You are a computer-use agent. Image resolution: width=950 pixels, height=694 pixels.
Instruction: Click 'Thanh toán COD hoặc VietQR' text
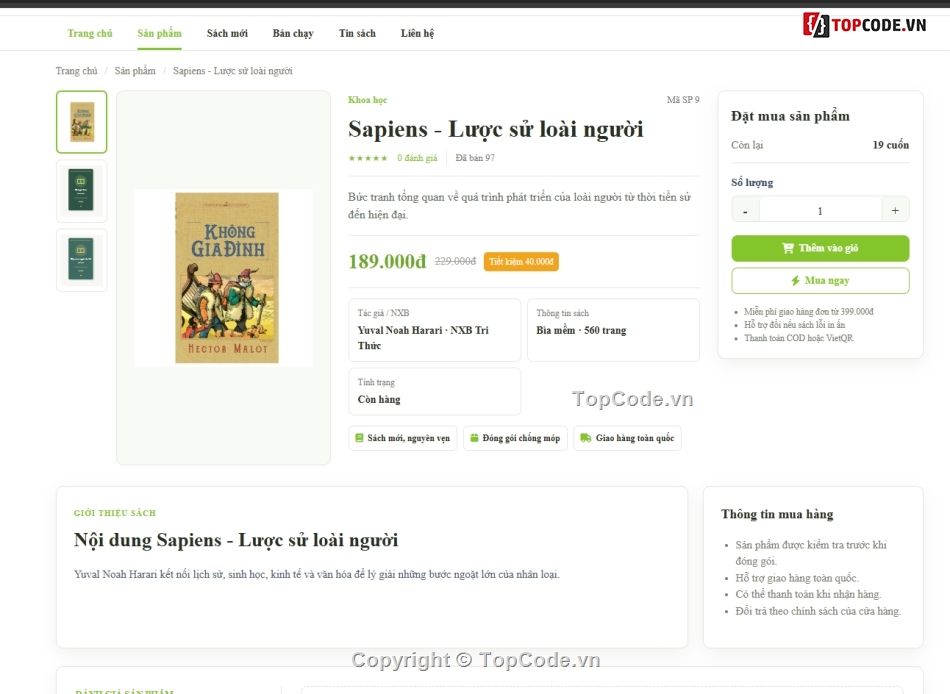pyautogui.click(x=799, y=338)
